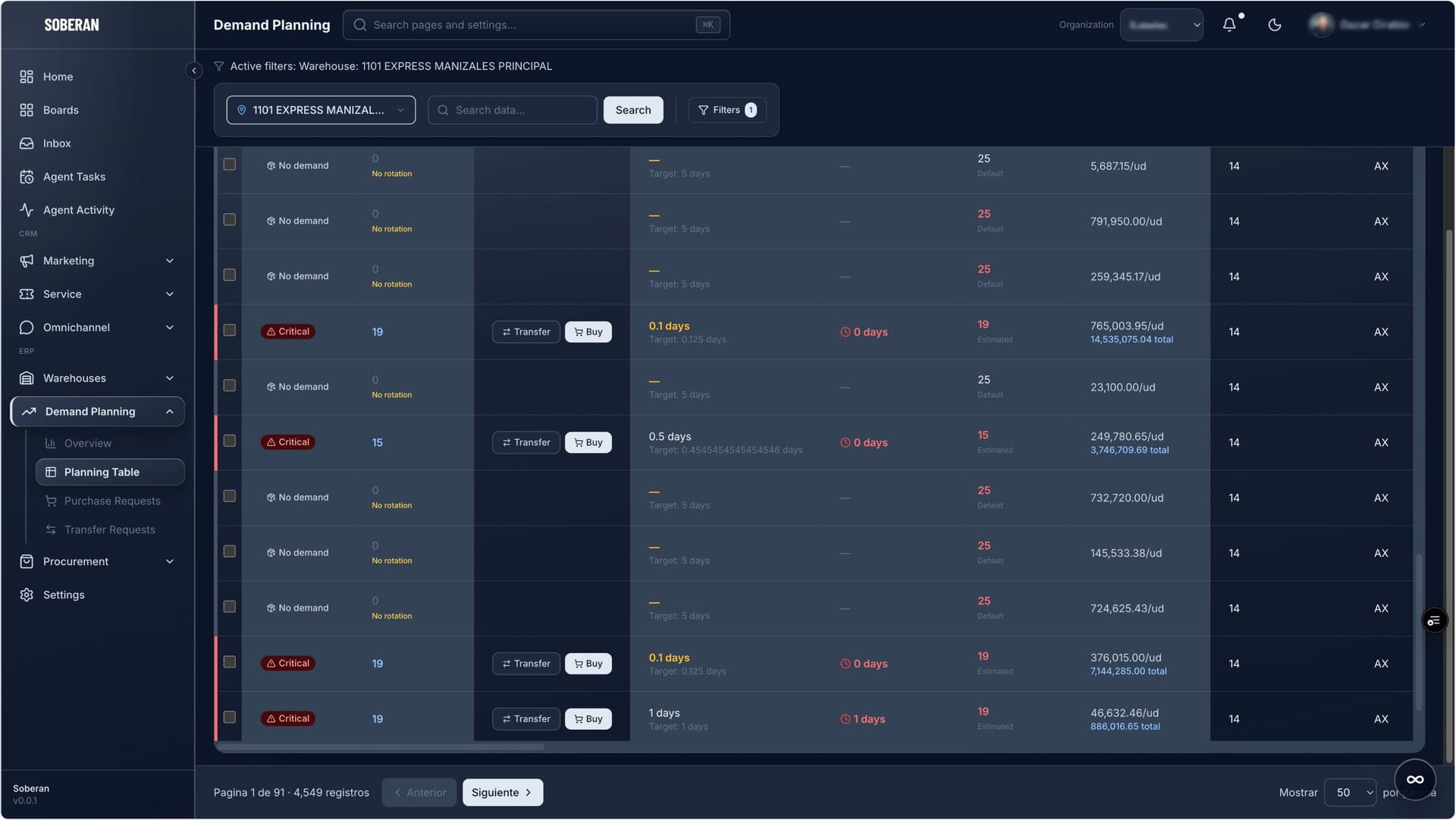Select the Critical row priced 46,632.46/ud

point(229,718)
